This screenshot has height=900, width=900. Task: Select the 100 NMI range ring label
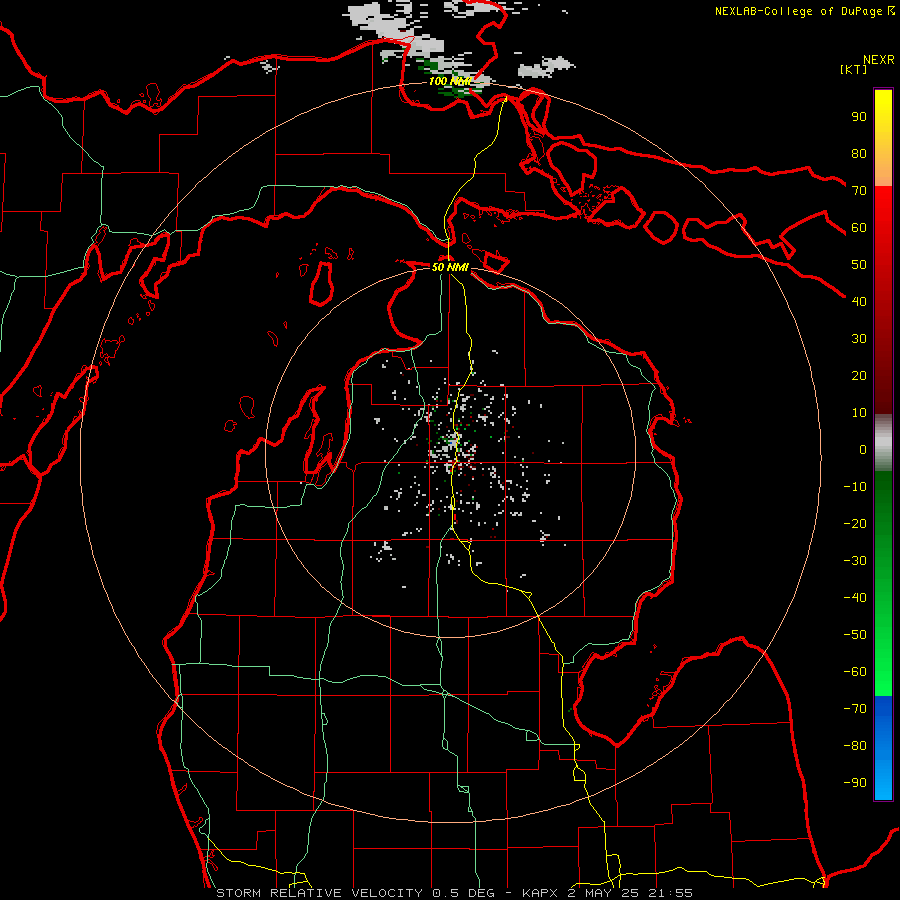tap(450, 81)
